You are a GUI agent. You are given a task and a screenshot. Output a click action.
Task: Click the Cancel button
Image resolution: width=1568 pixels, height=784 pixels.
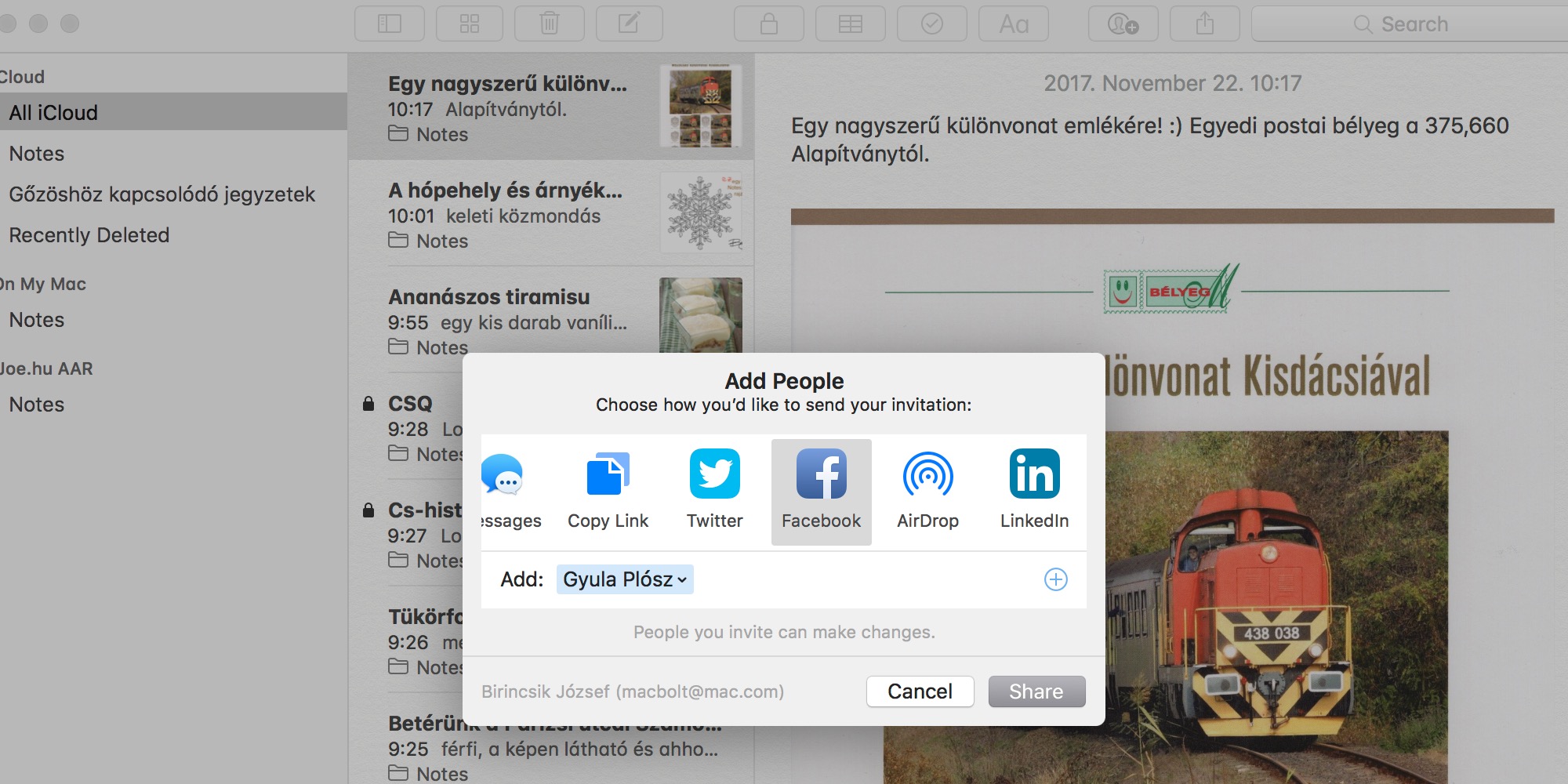coord(920,691)
